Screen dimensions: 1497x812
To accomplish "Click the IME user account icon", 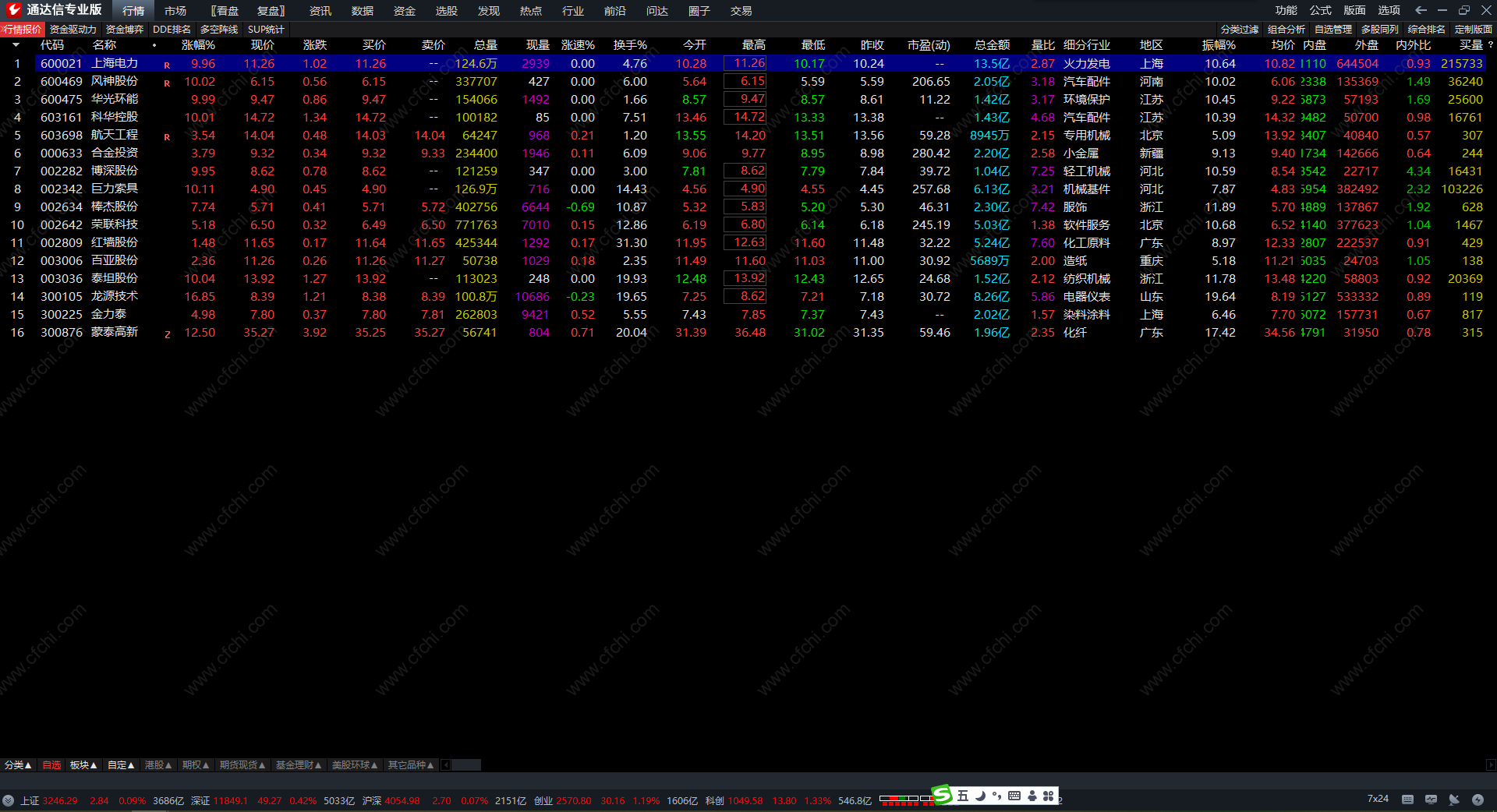I will point(1032,796).
